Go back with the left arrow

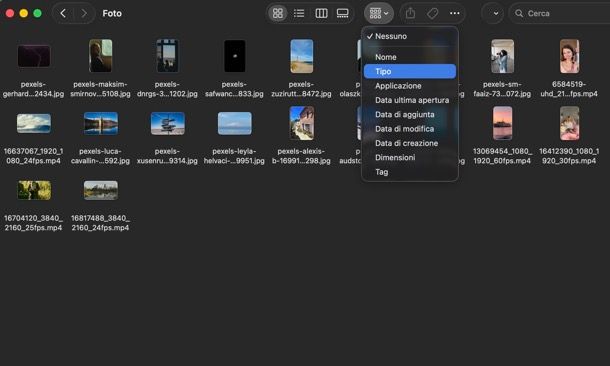click(x=63, y=13)
